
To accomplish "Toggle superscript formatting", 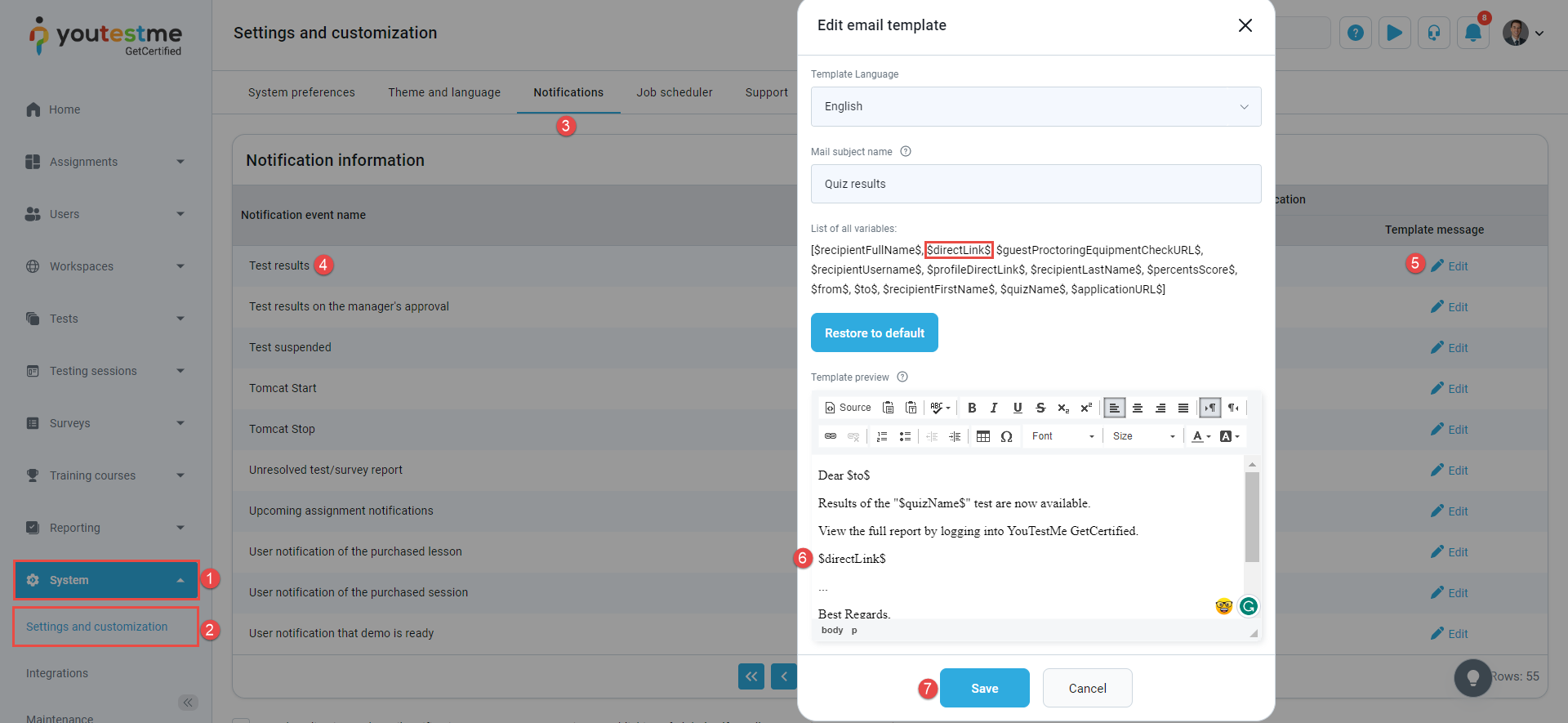I will click(x=1086, y=408).
